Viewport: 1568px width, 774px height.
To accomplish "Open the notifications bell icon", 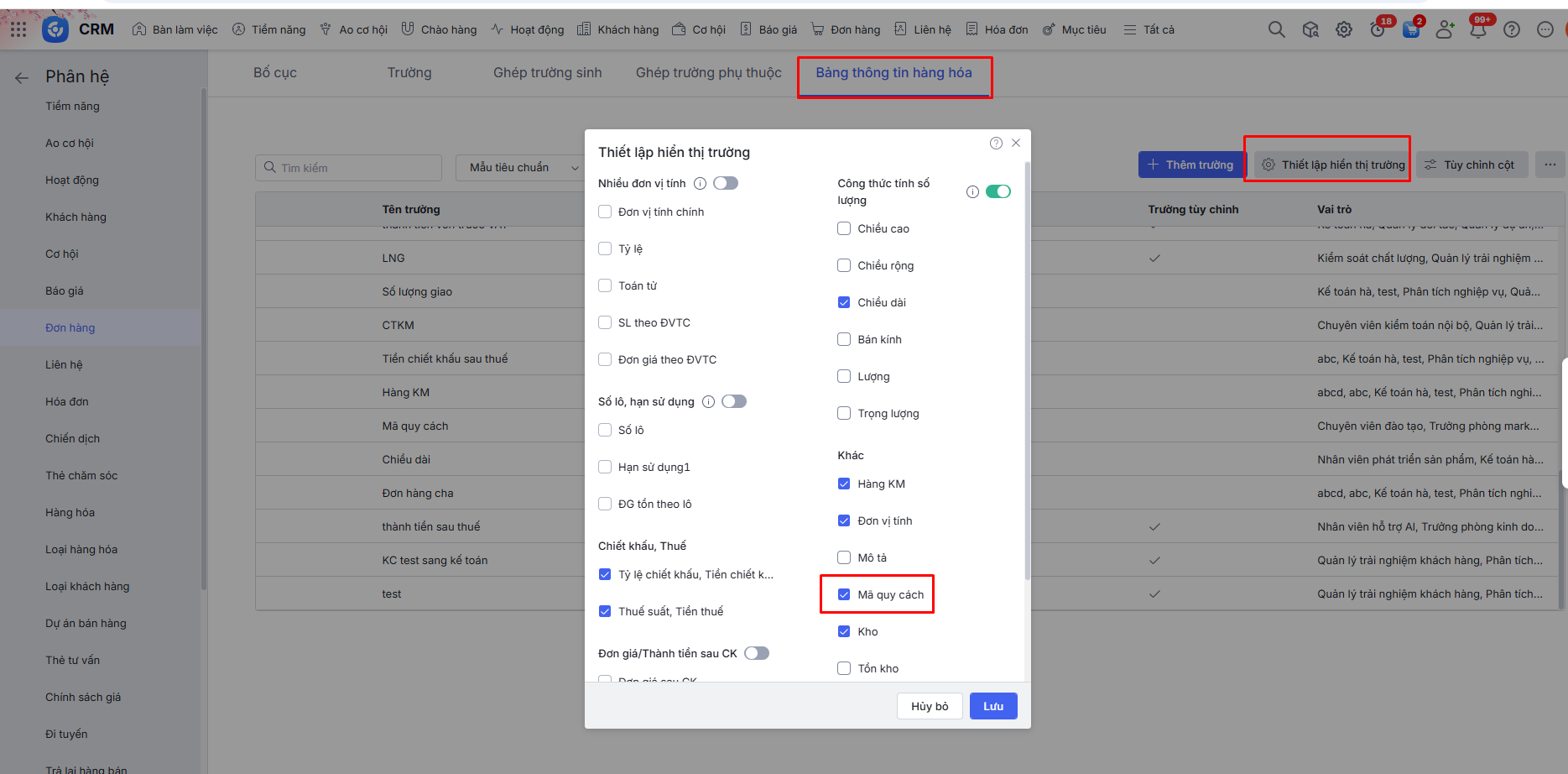I will tap(1478, 29).
